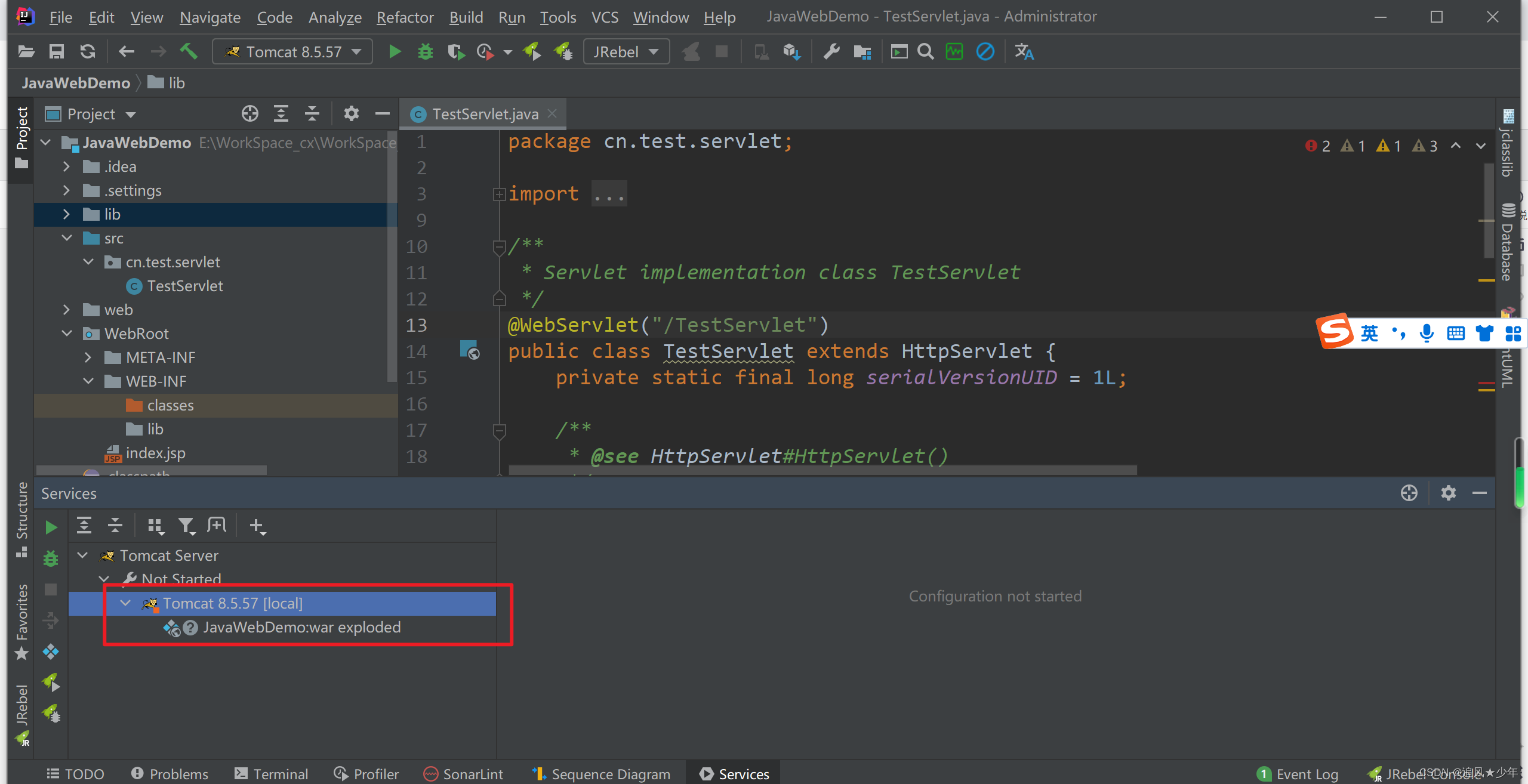Screen dimensions: 1528x784
Task: Open Project Structure toolbar icon
Action: [862, 52]
